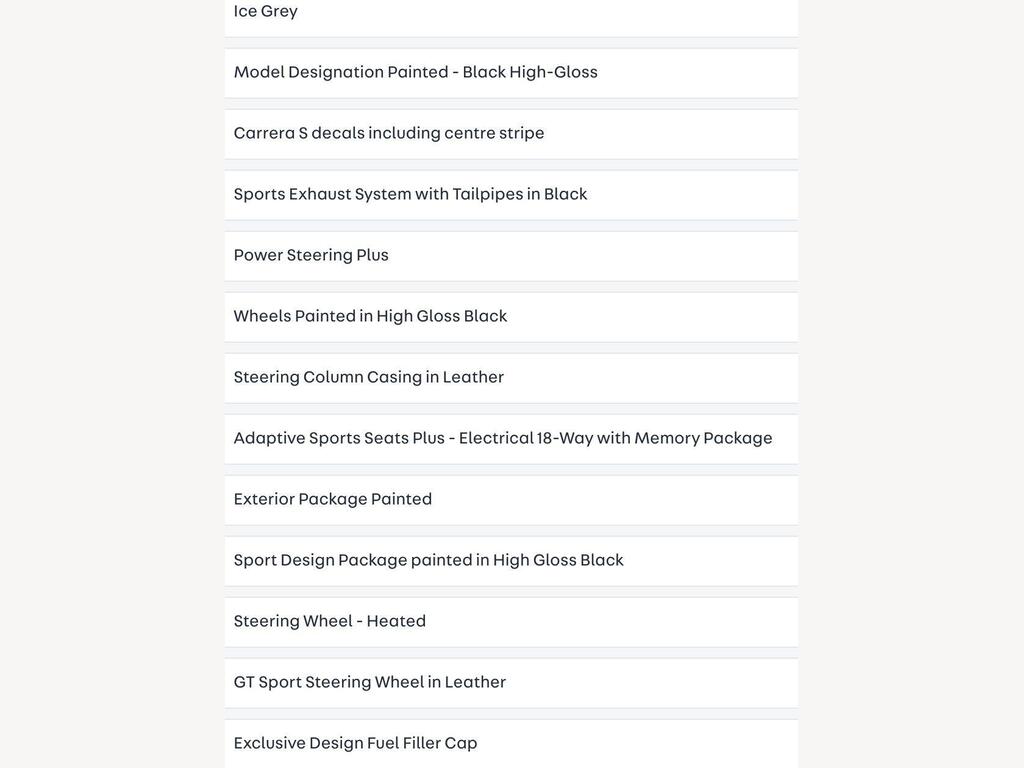The width and height of the screenshot is (1024, 768).
Task: Select the Power Steering Plus item
Action: click(x=511, y=256)
